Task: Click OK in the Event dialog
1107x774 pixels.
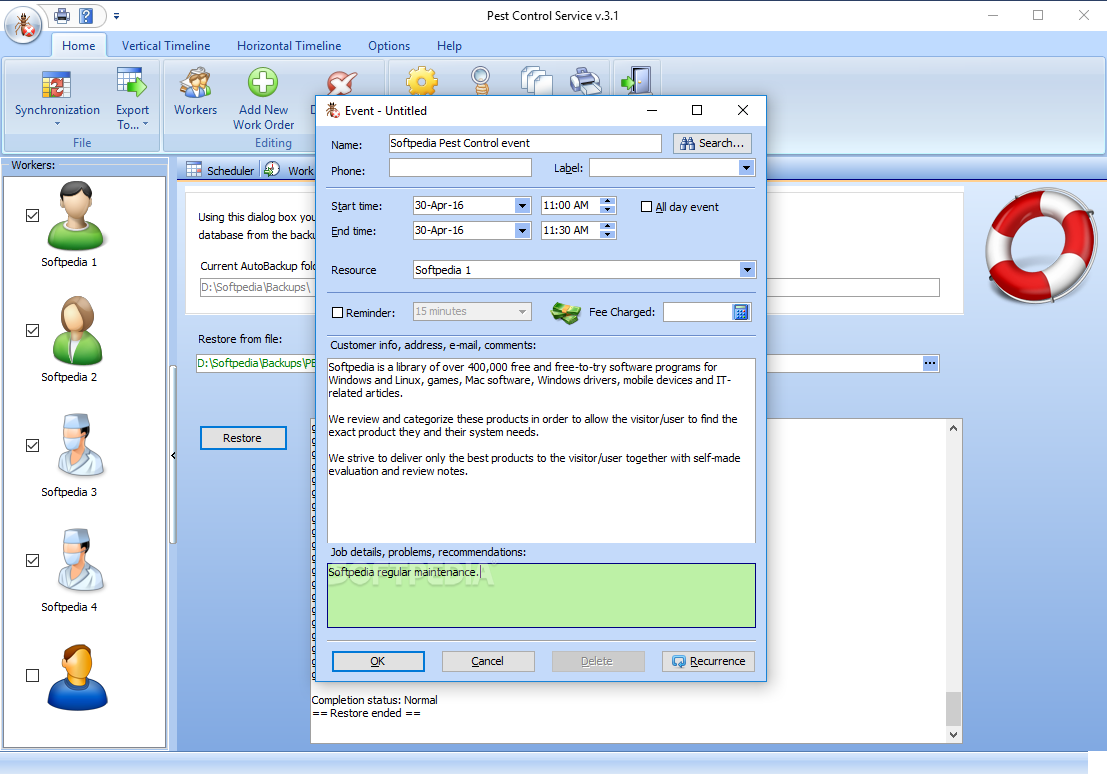Action: [x=378, y=661]
